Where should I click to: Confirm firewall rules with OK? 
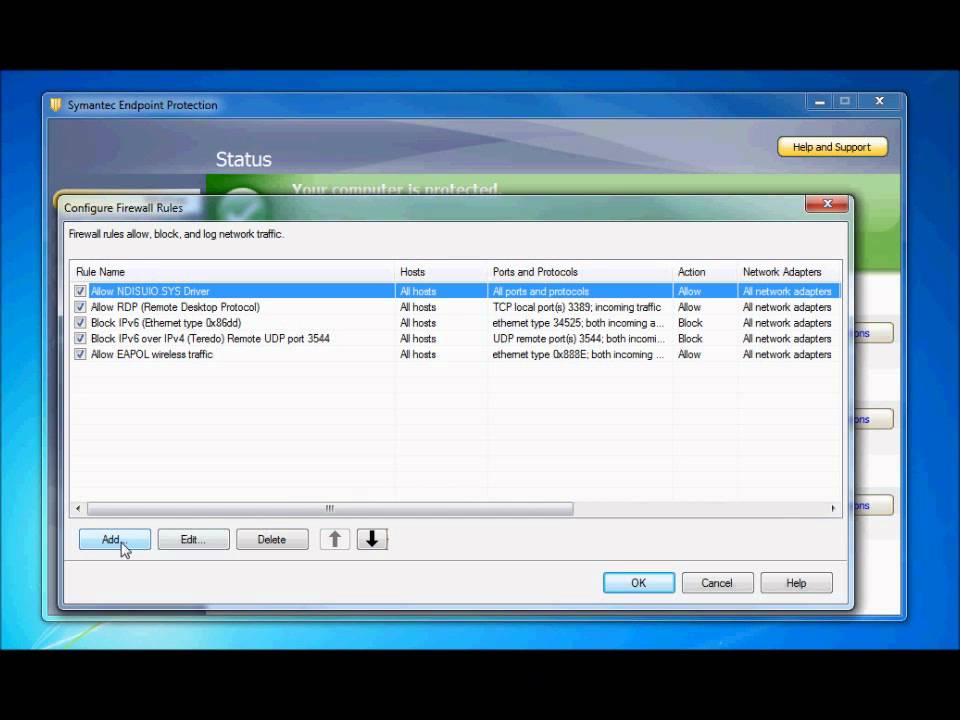(639, 583)
